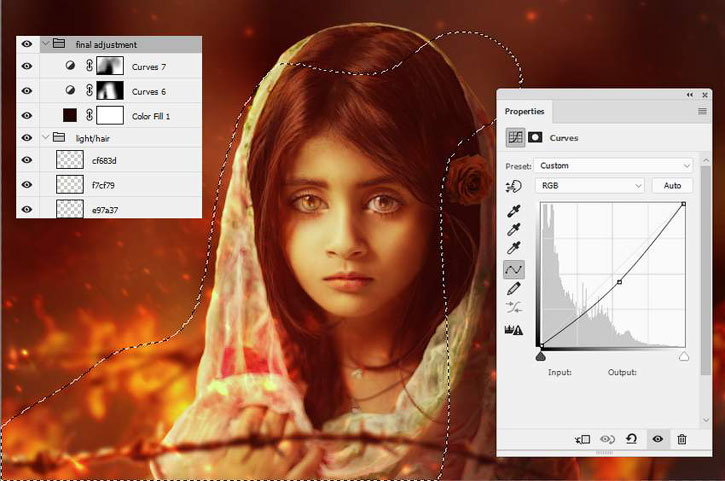Collapse the light/hair group
Viewport: 725px width, 481px height.
click(x=46, y=137)
